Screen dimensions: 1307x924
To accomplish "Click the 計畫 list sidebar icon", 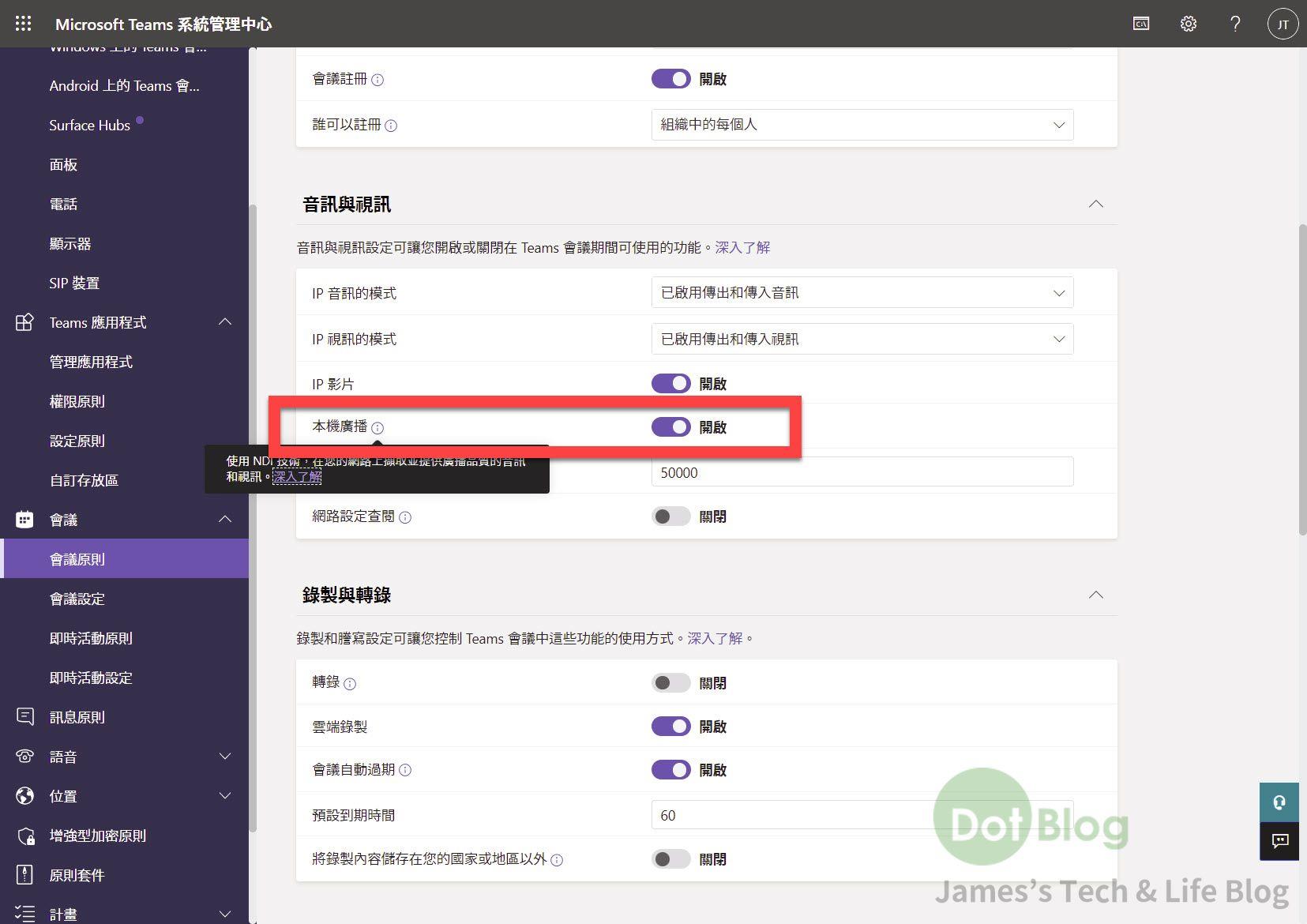I will 24,914.
